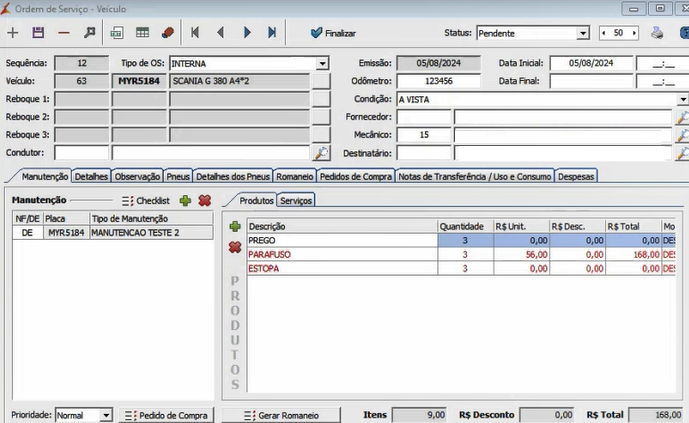Open the Despesas tab
Image resolution: width=689 pixels, height=423 pixels.
tap(576, 177)
